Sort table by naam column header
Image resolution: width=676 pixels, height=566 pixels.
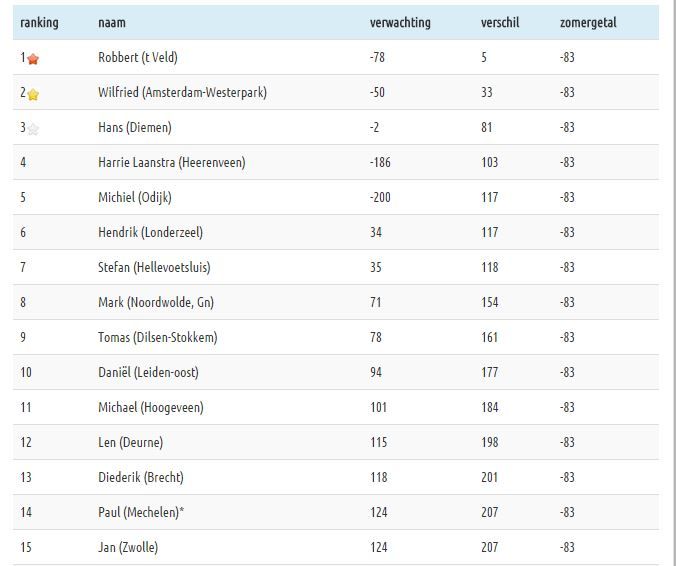112,22
